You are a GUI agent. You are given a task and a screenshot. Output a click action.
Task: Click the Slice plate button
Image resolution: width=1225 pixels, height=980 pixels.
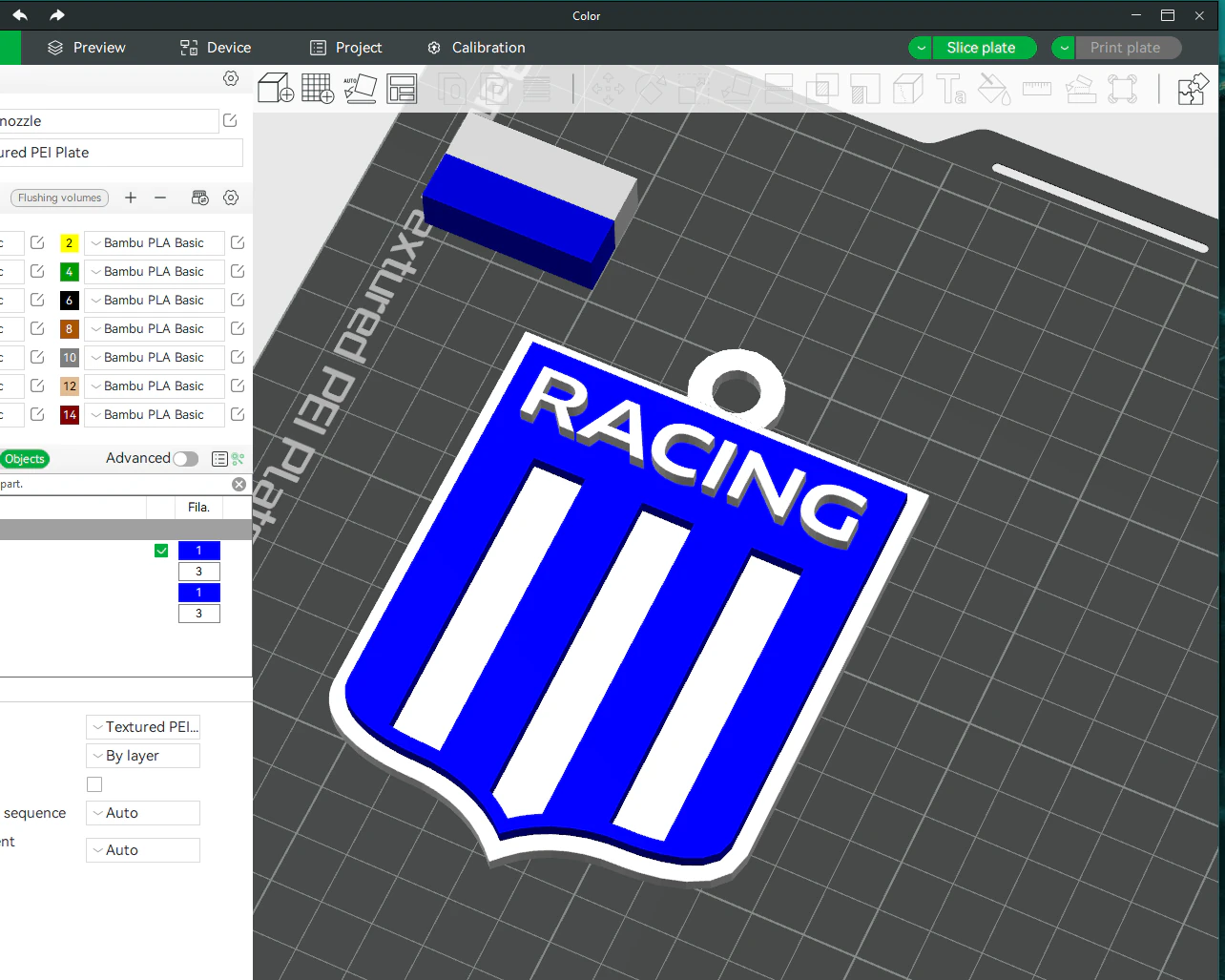tap(984, 47)
